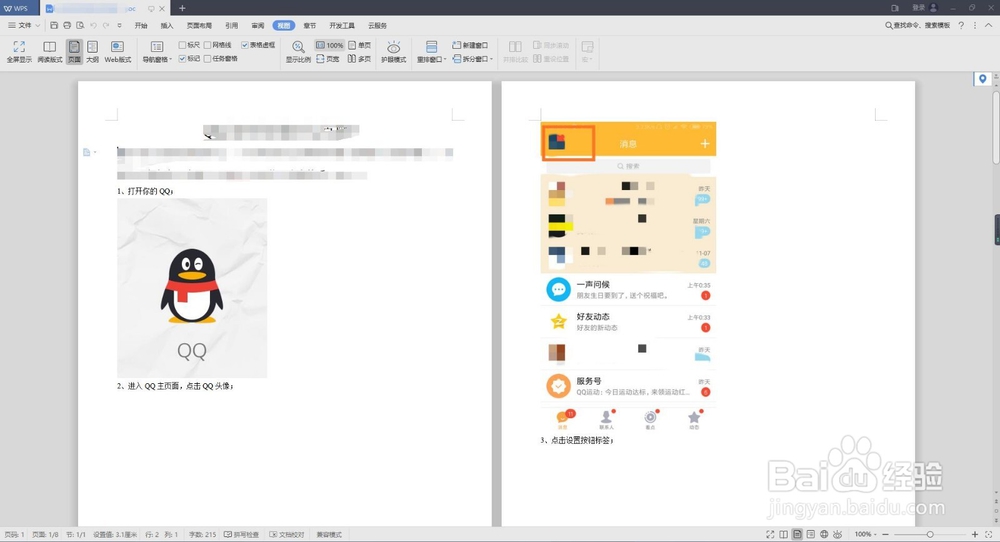
Task: Click Compatibility Mode (兼容模式) in status bar
Action: 329,534
